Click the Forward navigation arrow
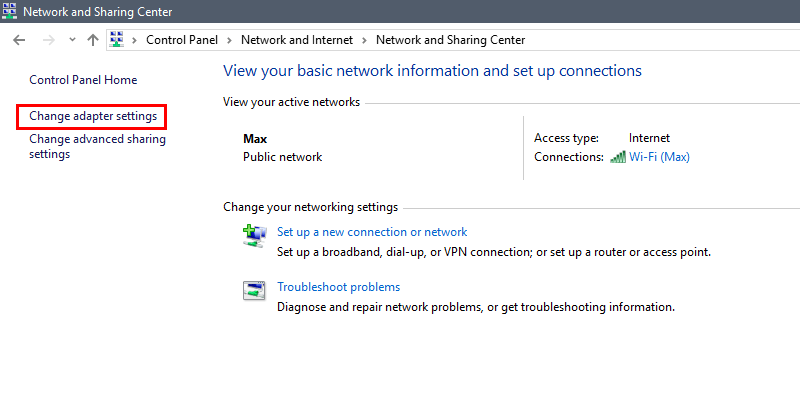 (49, 40)
